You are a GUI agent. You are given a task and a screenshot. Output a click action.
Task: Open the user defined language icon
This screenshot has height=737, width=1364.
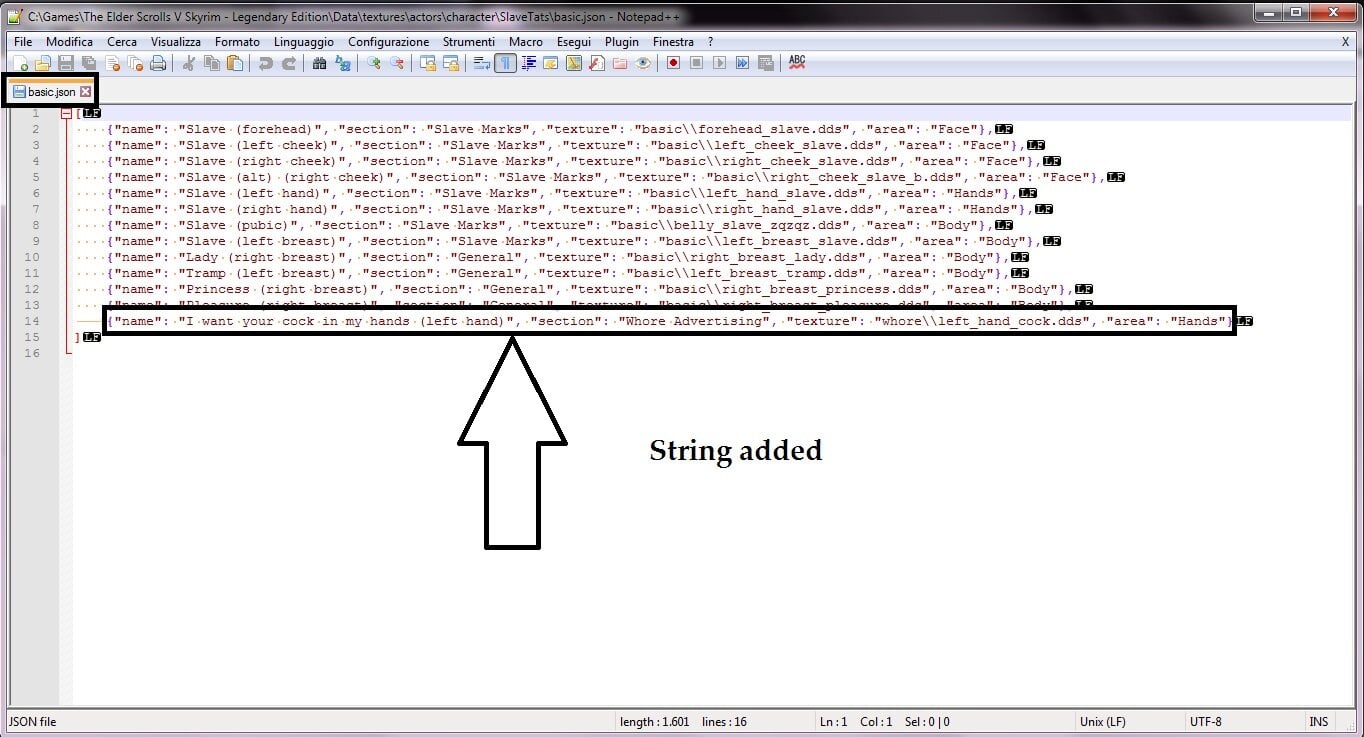pyautogui.click(x=550, y=63)
